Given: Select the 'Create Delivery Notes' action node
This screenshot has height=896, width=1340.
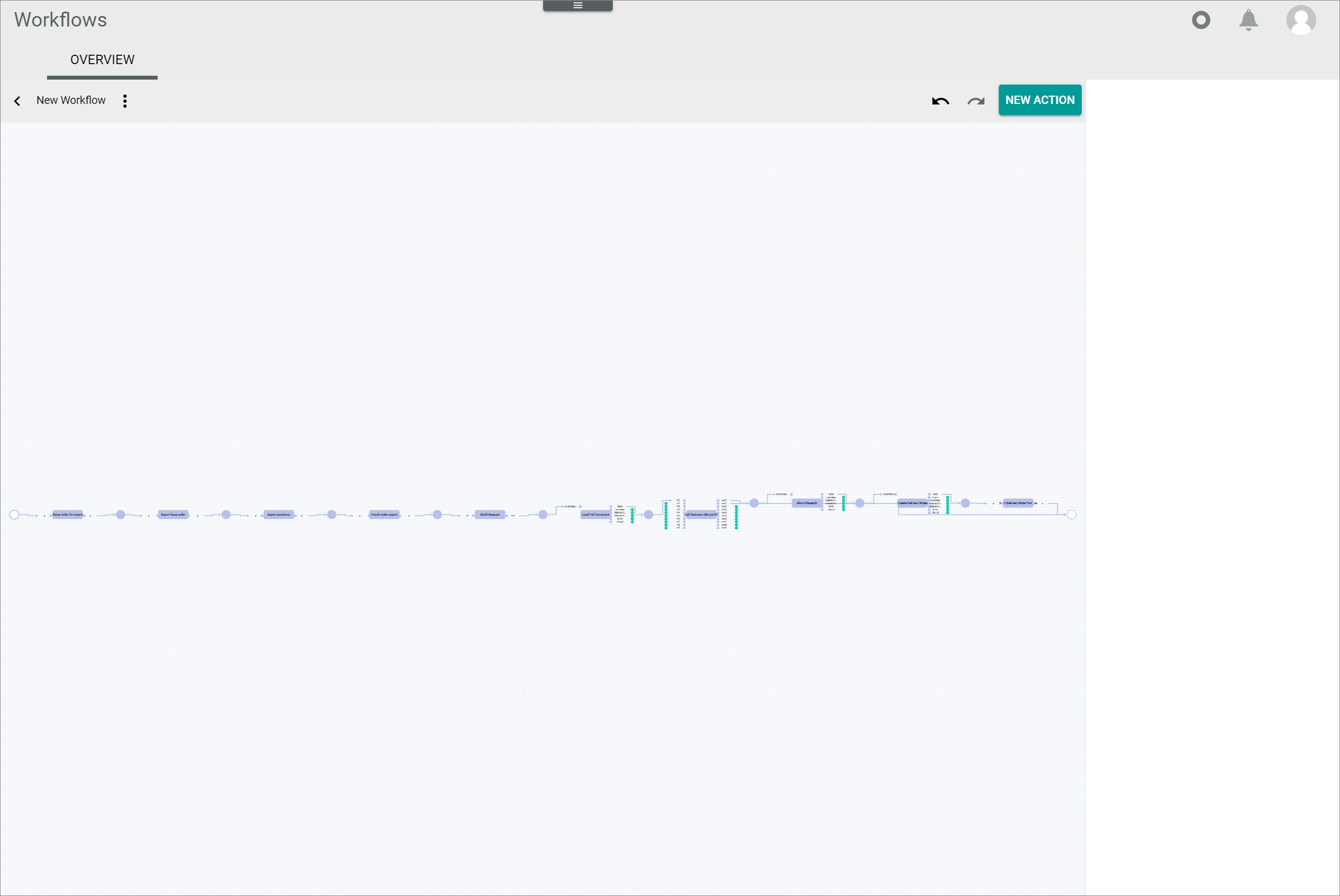Looking at the screenshot, I should pos(913,504).
